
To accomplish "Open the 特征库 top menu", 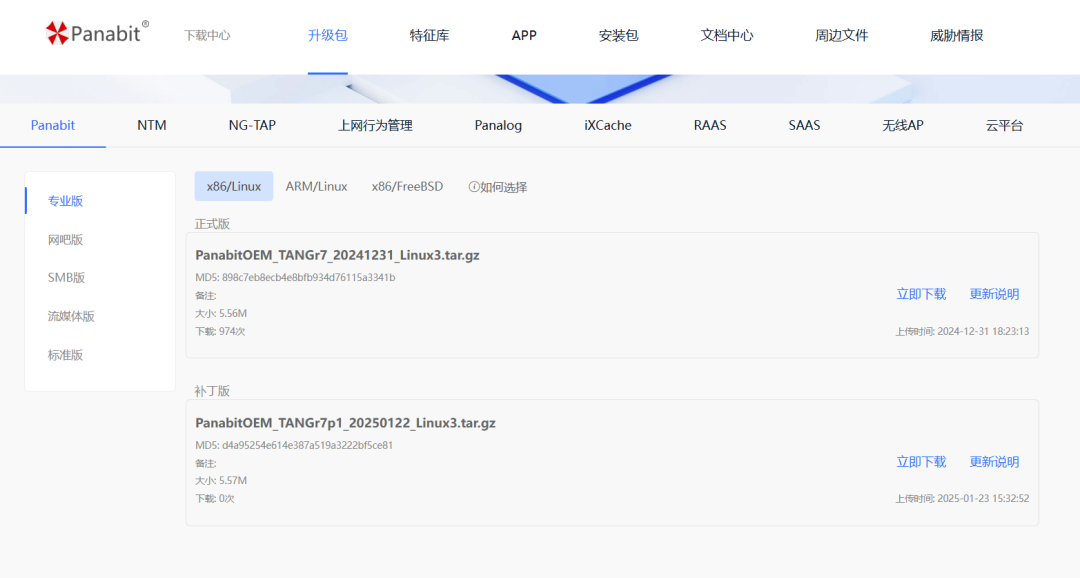I will 429,35.
